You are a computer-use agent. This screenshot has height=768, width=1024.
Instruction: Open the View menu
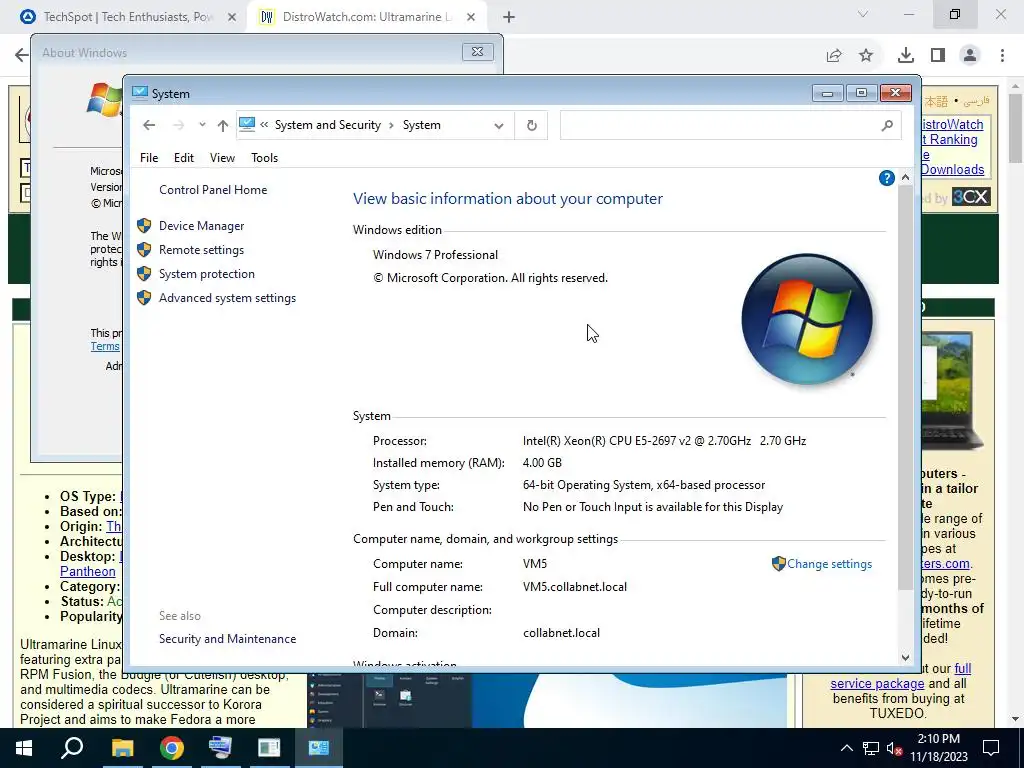pyautogui.click(x=222, y=158)
